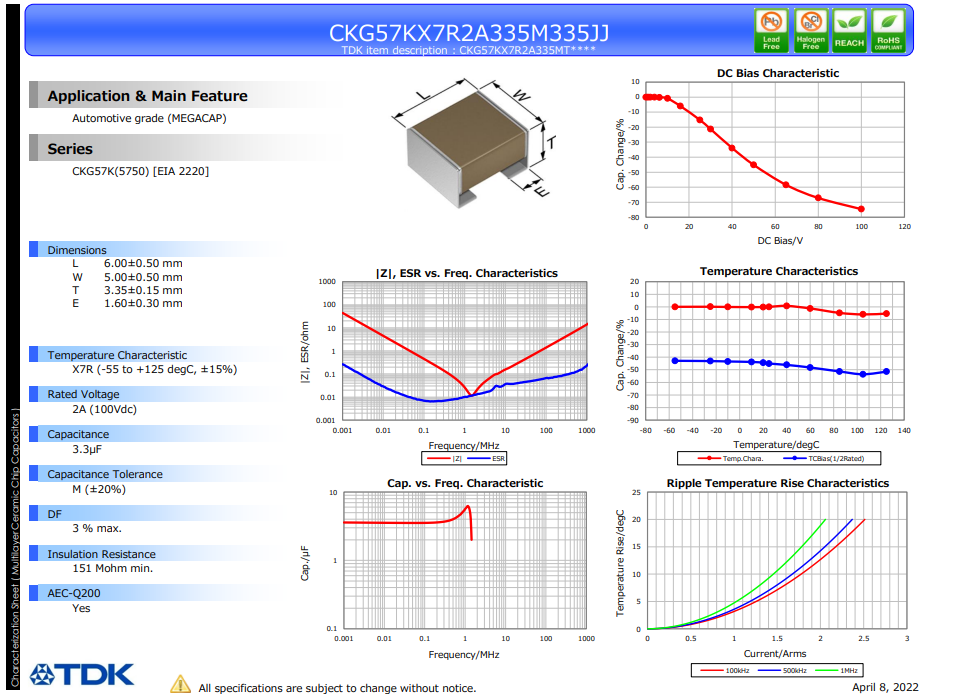Screen dimensions: 954x700
Task: Click the yellow warning triangle icon
Action: (180, 684)
